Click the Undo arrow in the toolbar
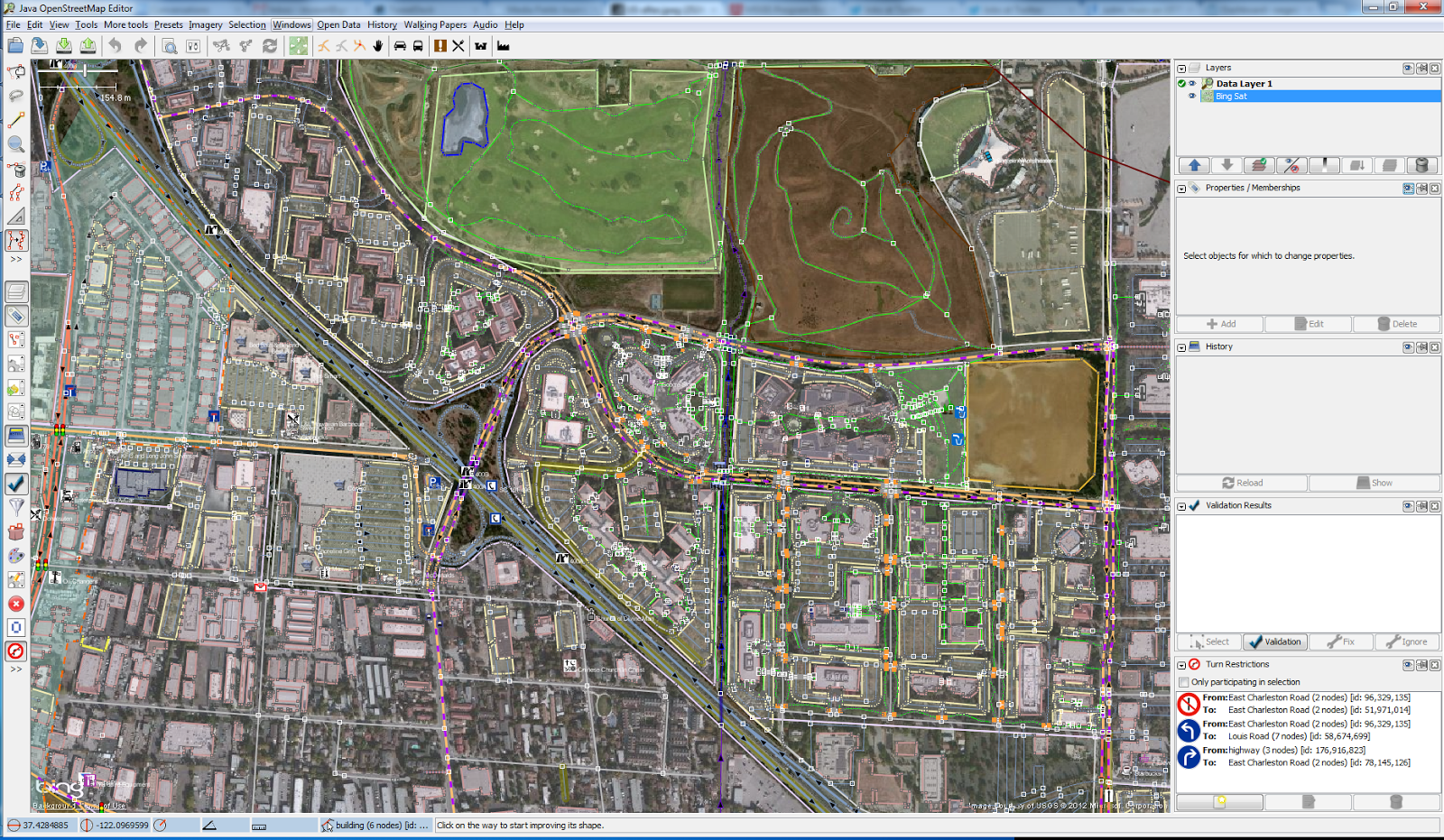The height and width of the screenshot is (840, 1444). tap(115, 46)
